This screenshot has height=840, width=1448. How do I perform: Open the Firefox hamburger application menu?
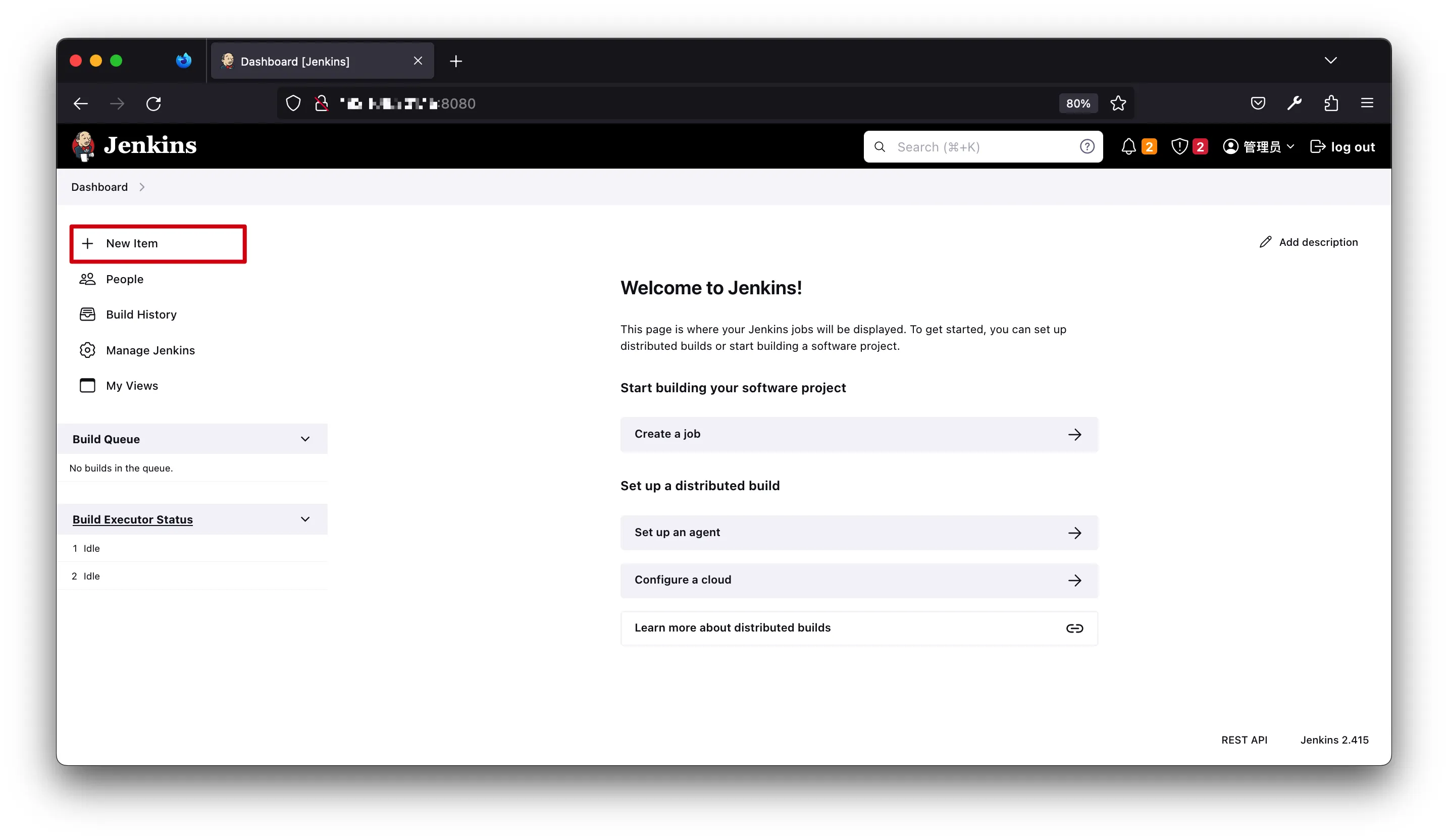coord(1367,103)
